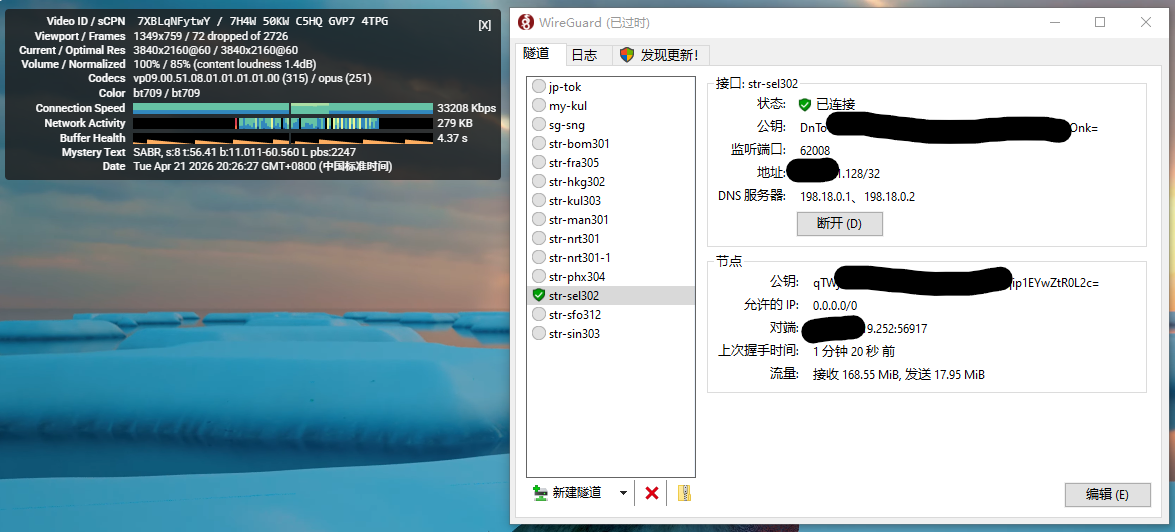Click status circle icon for str-sfo312
The height and width of the screenshot is (532, 1175).
(538, 315)
